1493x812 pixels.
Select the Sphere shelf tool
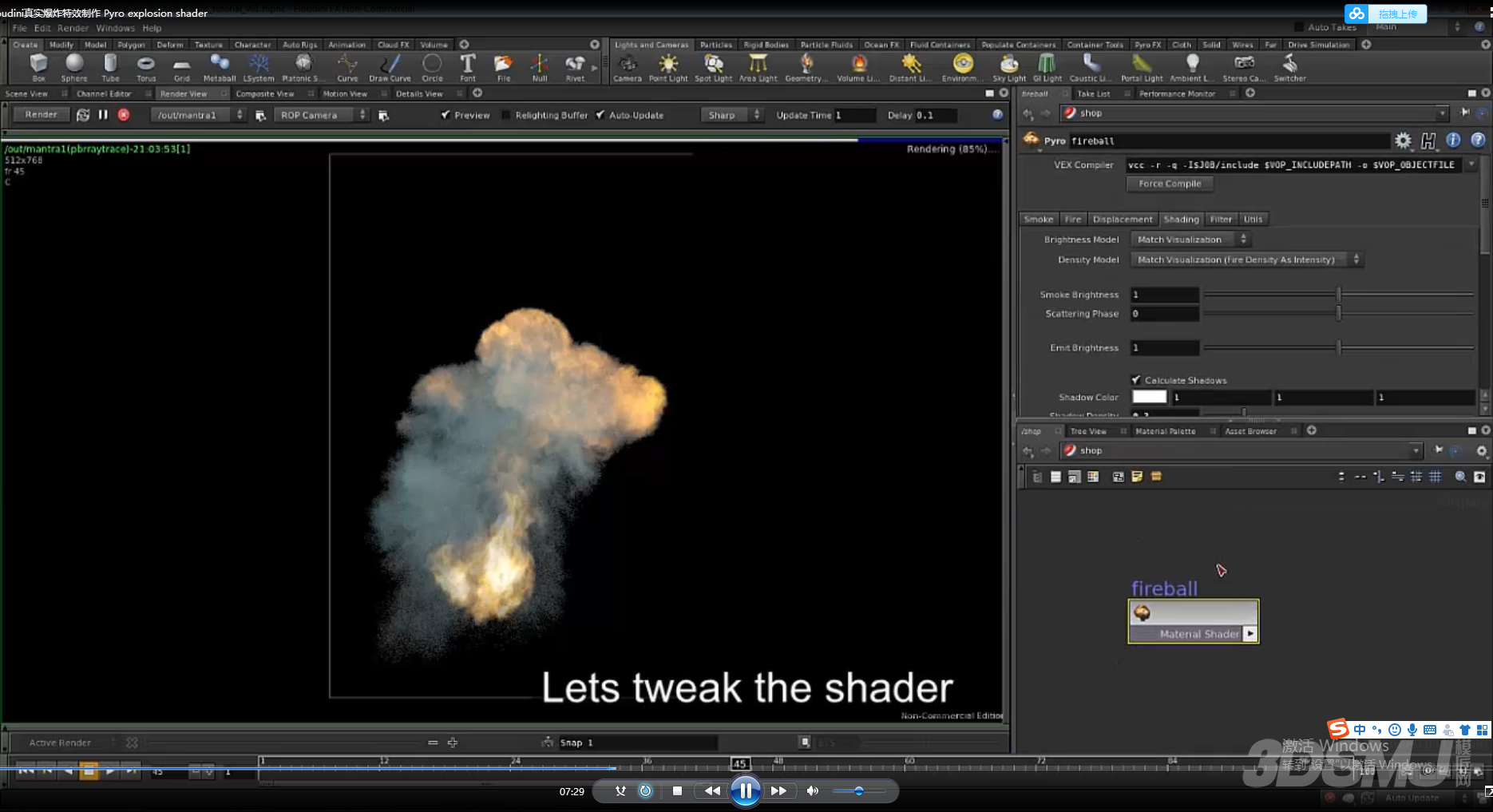click(x=74, y=67)
